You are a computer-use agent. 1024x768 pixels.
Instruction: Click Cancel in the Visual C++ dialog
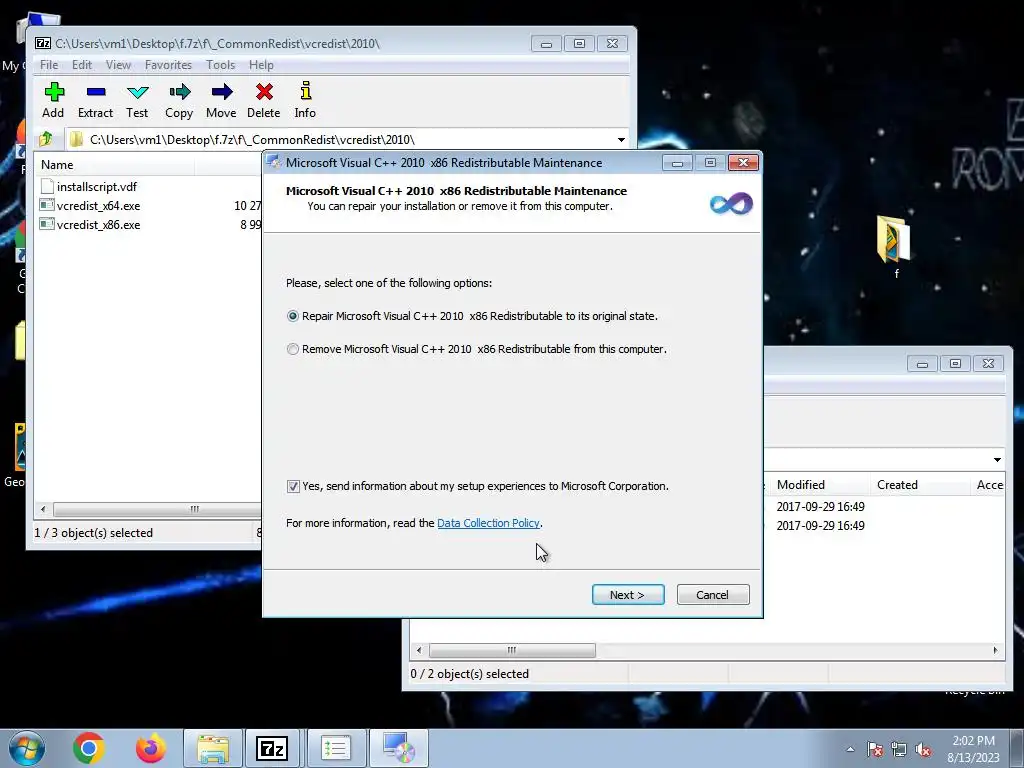click(x=712, y=595)
